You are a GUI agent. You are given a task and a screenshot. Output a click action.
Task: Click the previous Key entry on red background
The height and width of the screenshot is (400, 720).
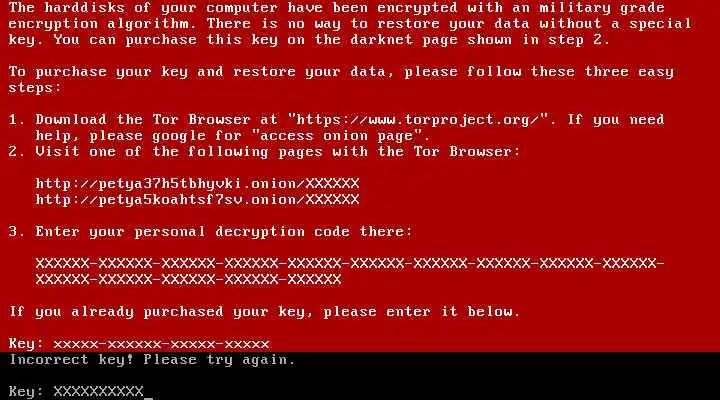point(139,344)
